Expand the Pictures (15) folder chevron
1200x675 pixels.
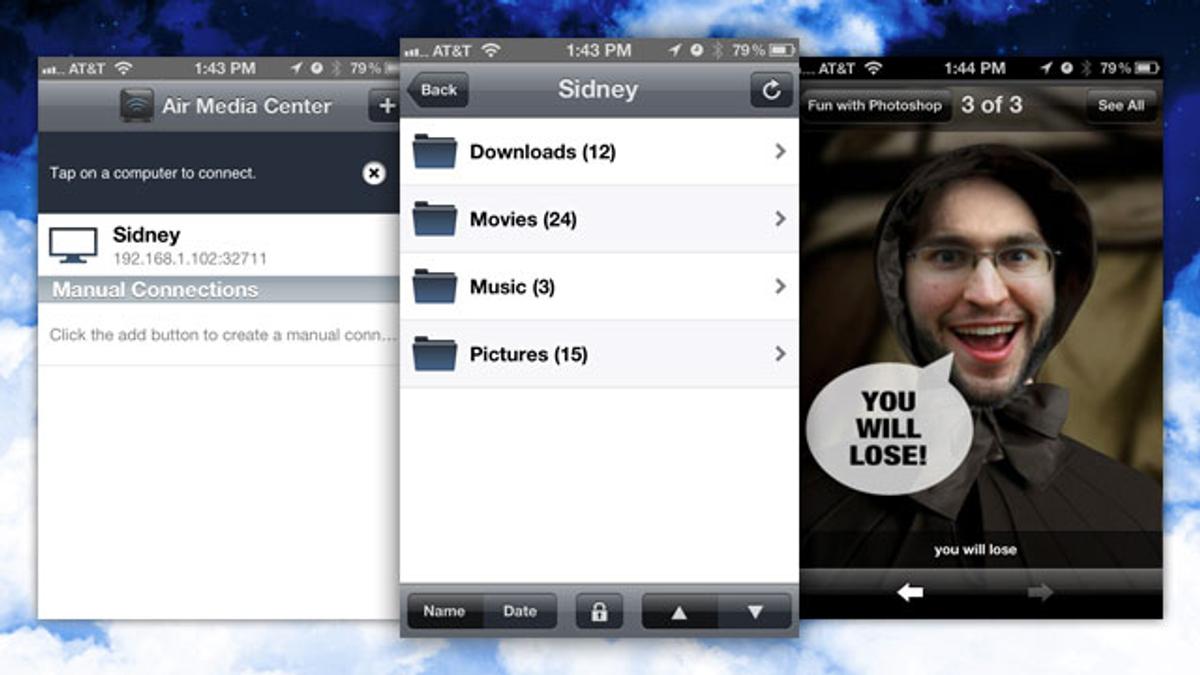point(780,354)
